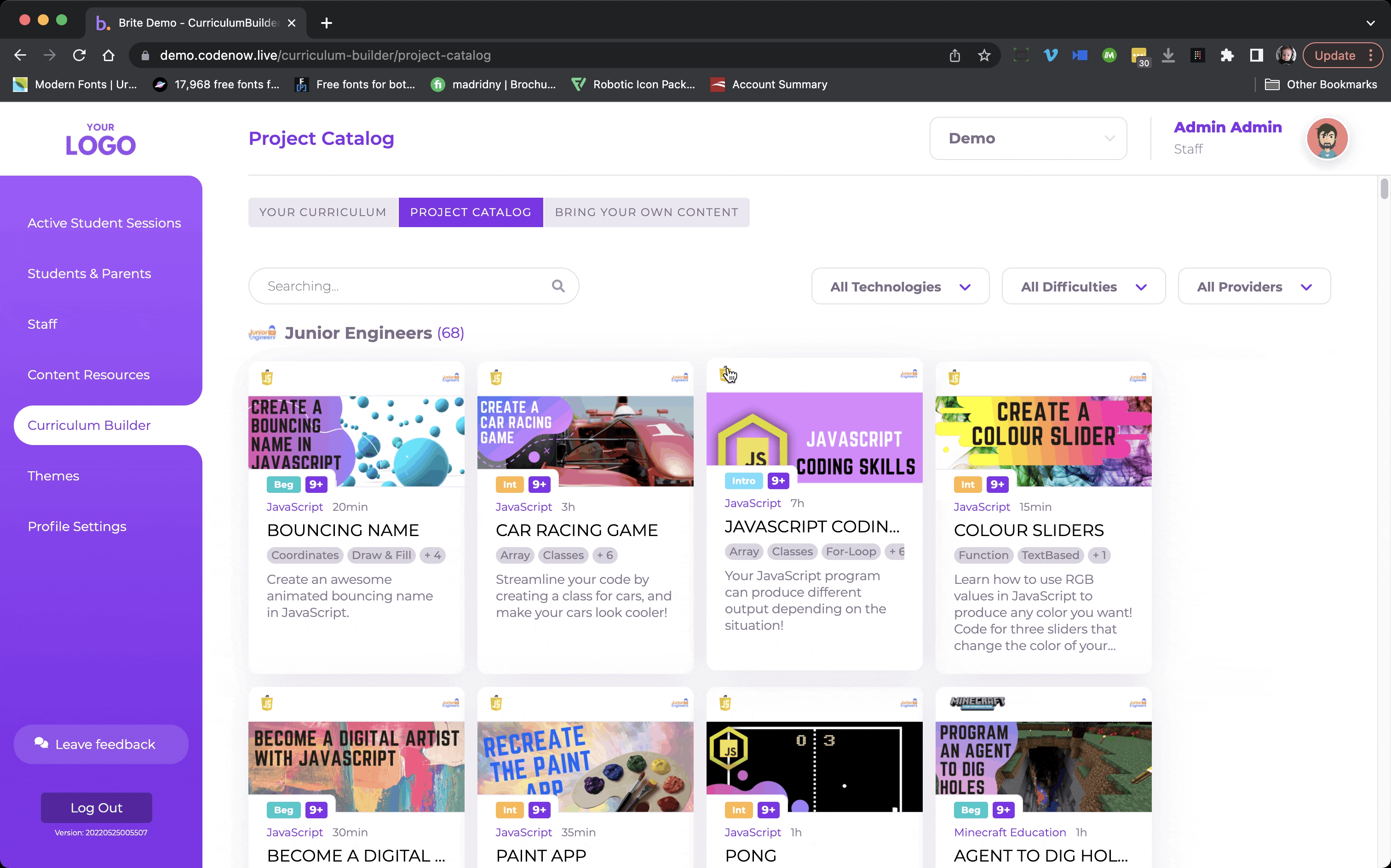The height and width of the screenshot is (868, 1391).
Task: Go to Students & Parents page
Action: (x=89, y=274)
